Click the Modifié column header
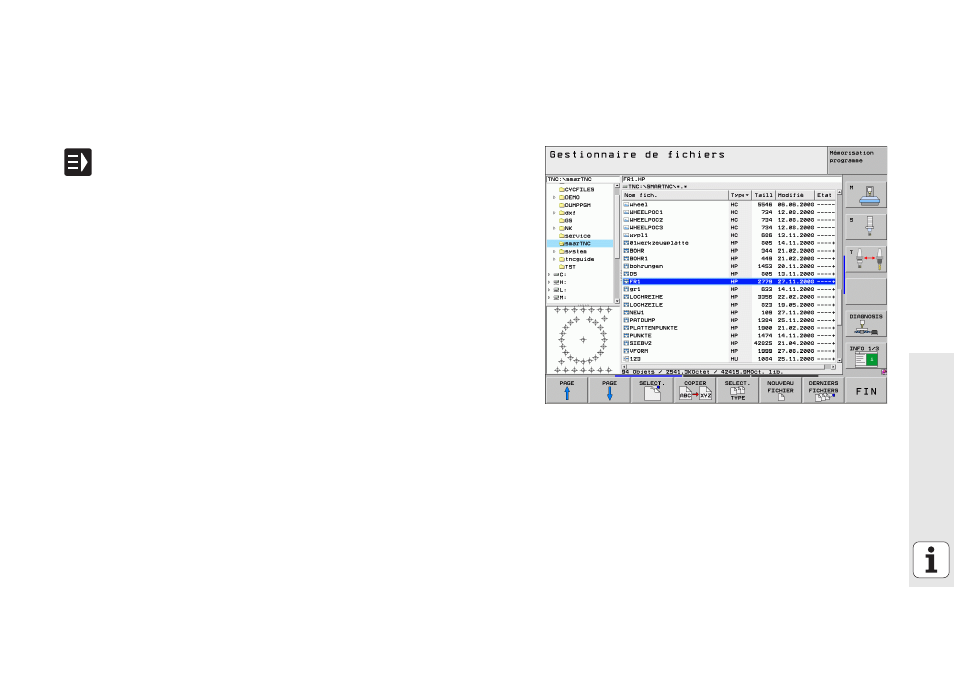 click(795, 195)
